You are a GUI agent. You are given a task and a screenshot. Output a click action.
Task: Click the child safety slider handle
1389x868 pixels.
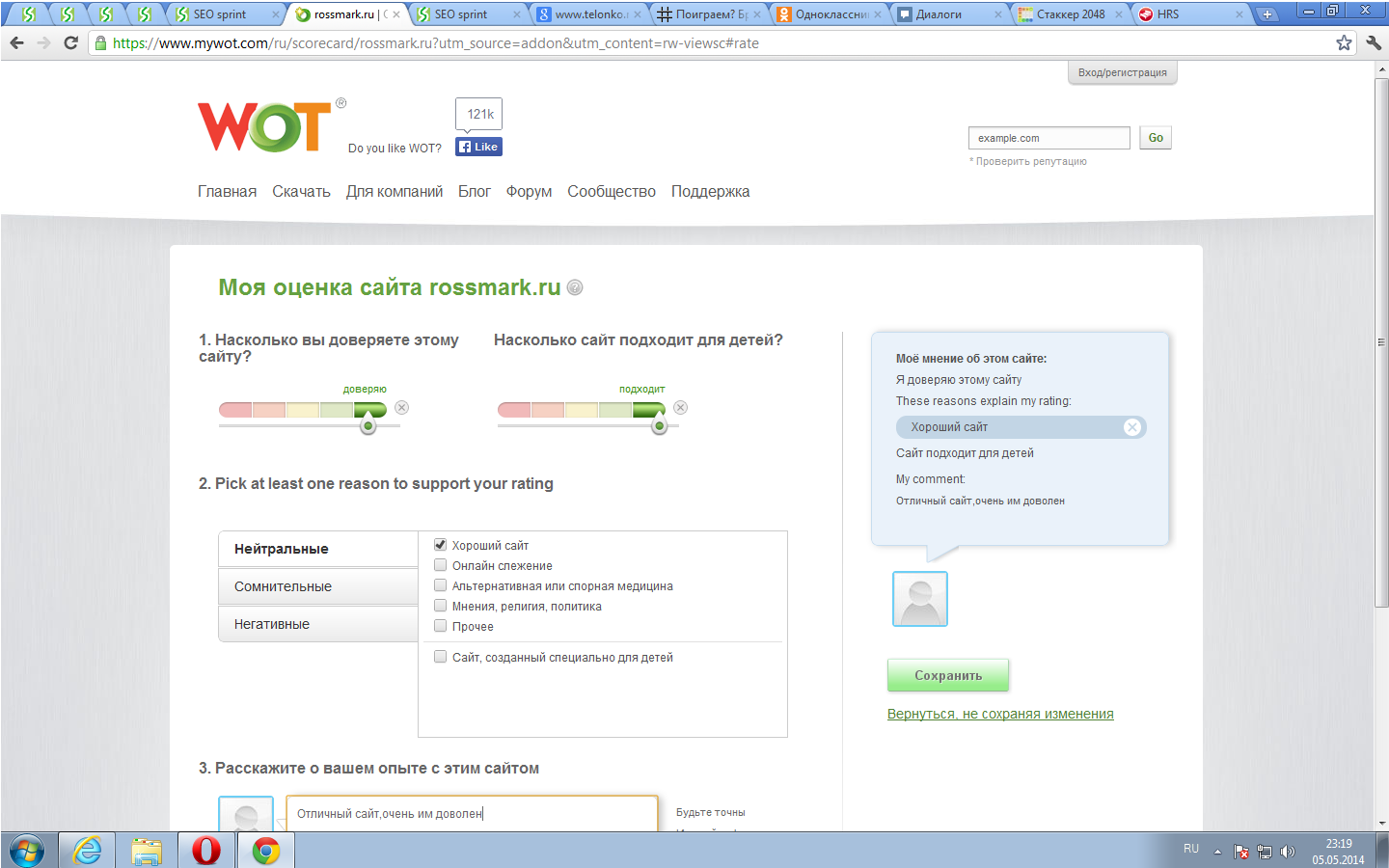[x=659, y=423]
